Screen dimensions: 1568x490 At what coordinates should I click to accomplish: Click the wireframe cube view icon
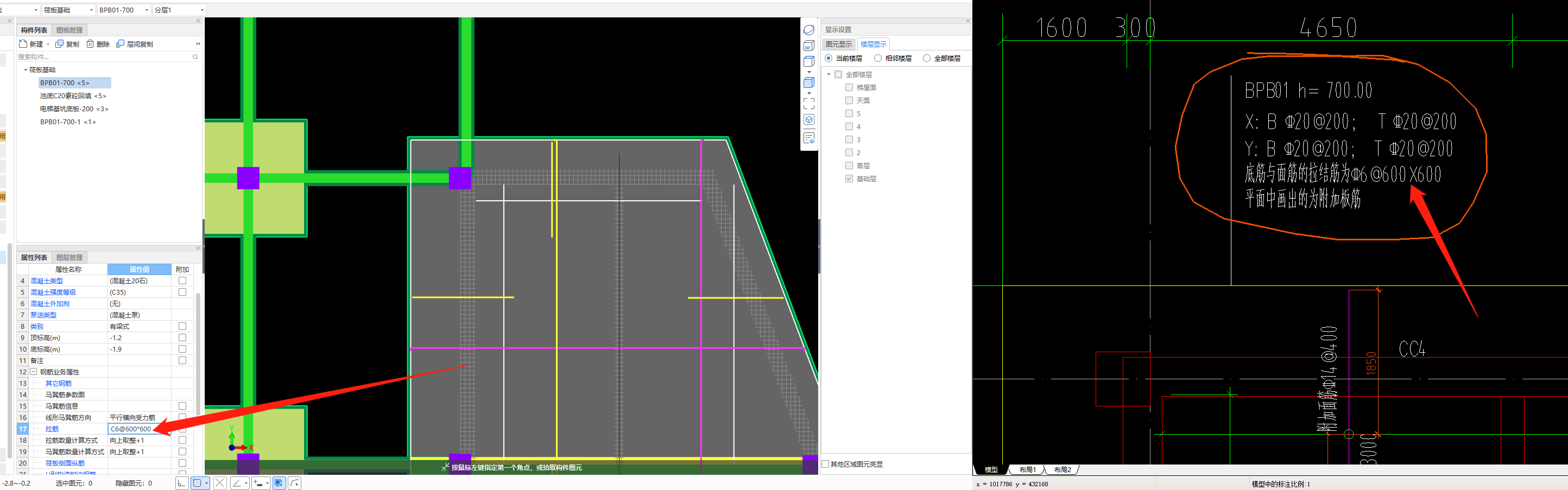(808, 61)
